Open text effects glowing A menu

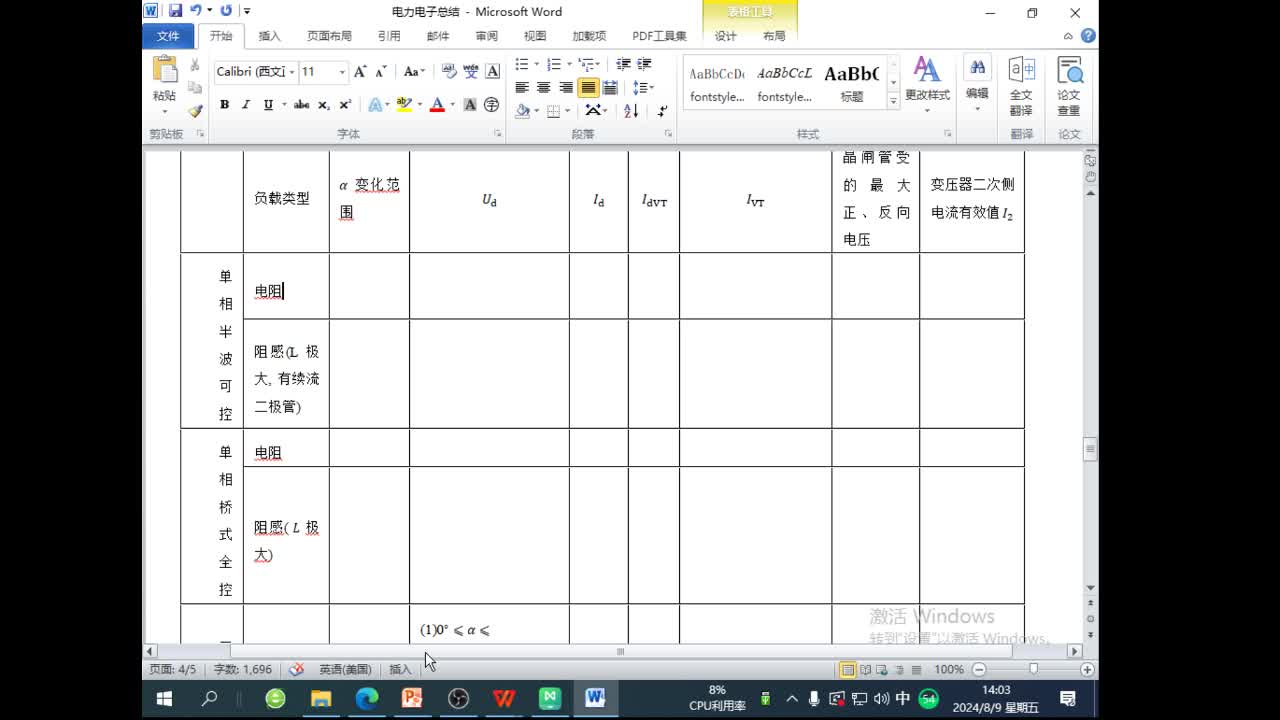[376, 105]
